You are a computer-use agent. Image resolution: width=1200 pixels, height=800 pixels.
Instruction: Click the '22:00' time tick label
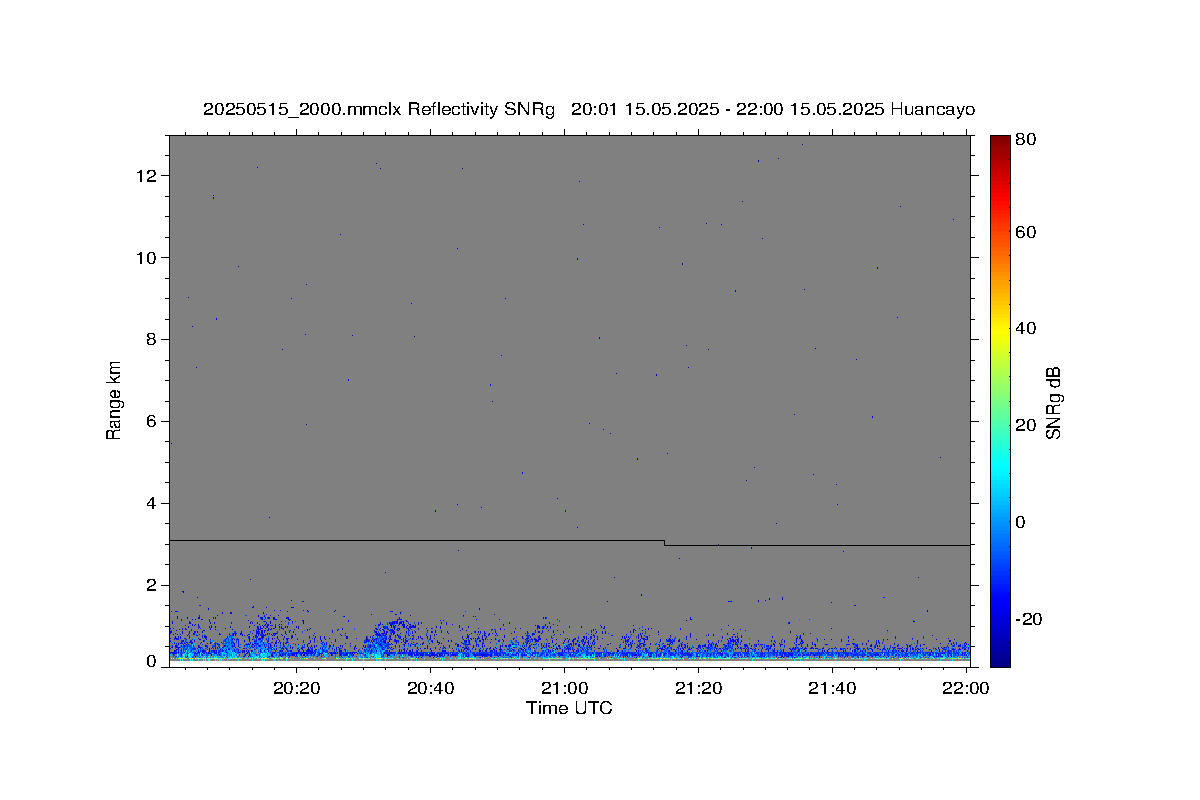click(x=966, y=688)
